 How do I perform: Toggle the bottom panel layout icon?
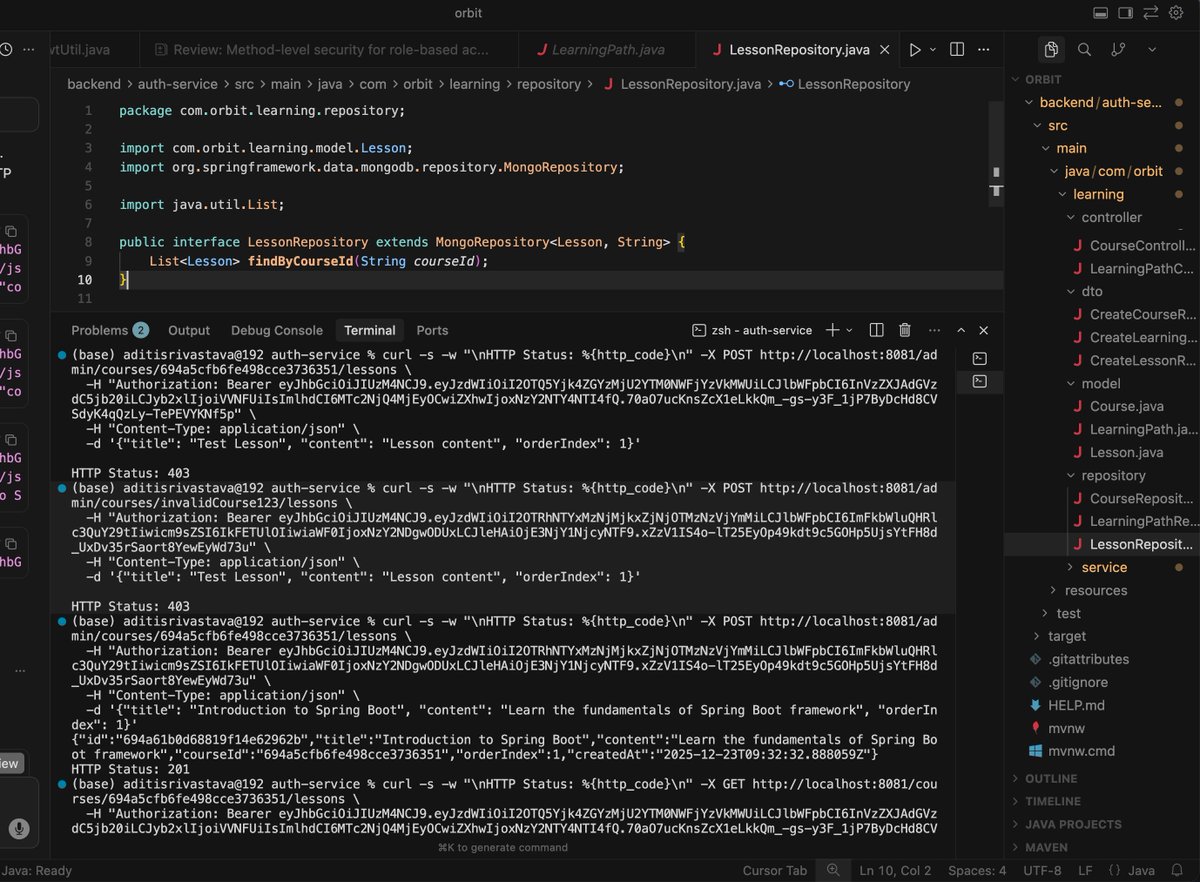(1100, 13)
